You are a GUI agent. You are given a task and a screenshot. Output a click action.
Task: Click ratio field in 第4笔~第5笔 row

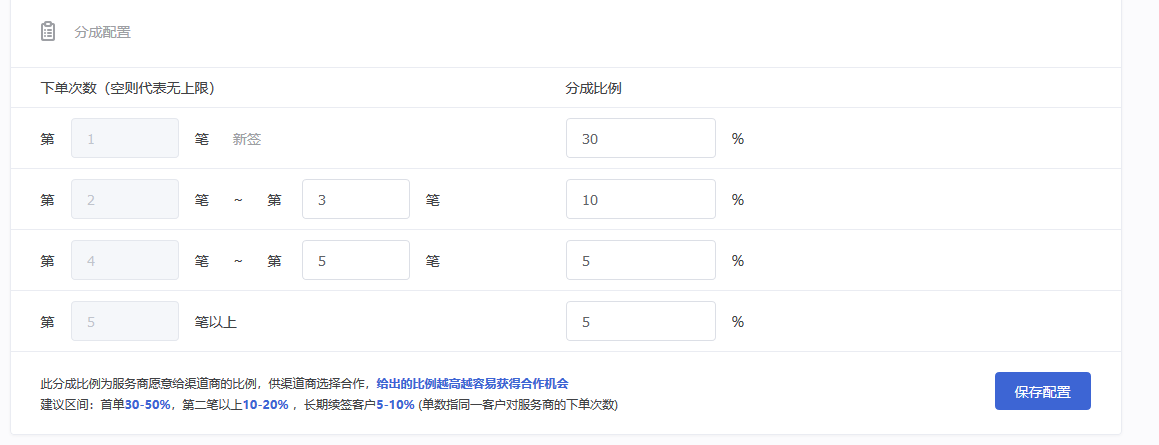[641, 260]
